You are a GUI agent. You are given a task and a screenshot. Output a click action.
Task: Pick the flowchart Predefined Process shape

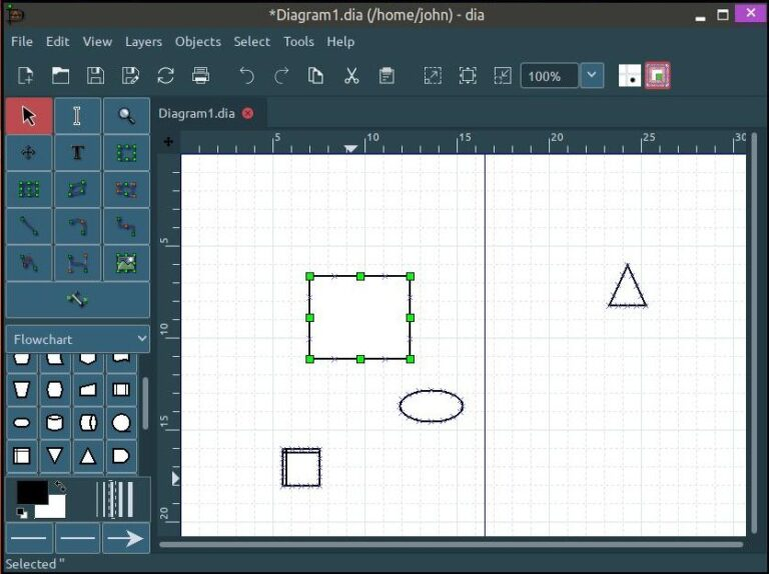coord(121,390)
